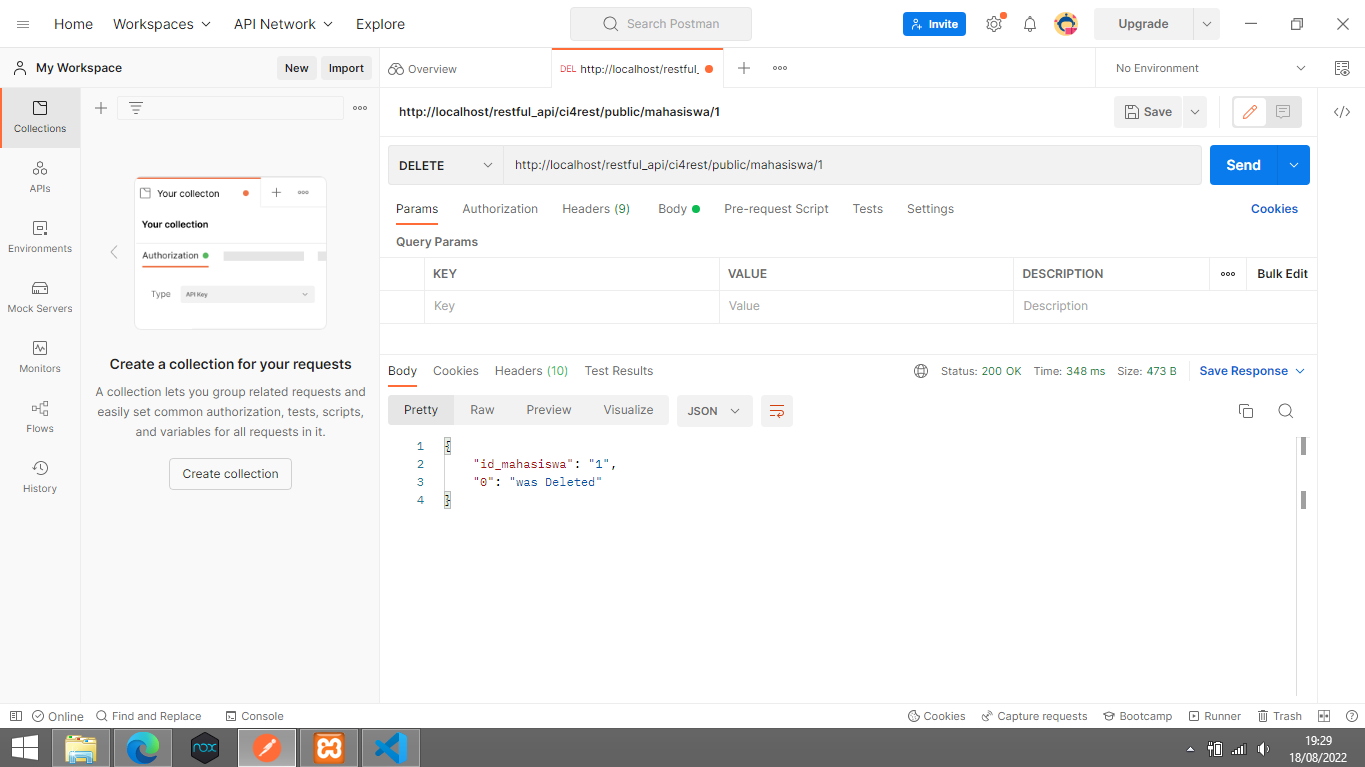Open the Monitors sidebar section

point(40,357)
